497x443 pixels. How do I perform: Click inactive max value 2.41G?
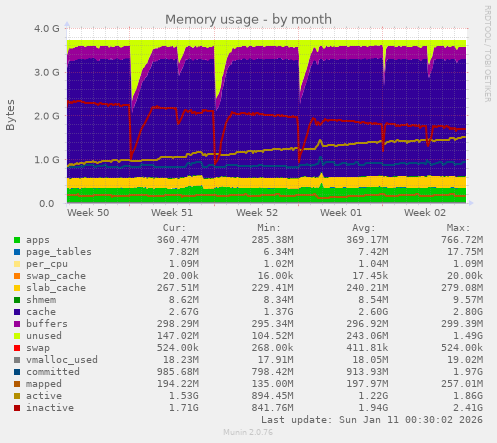point(468,408)
